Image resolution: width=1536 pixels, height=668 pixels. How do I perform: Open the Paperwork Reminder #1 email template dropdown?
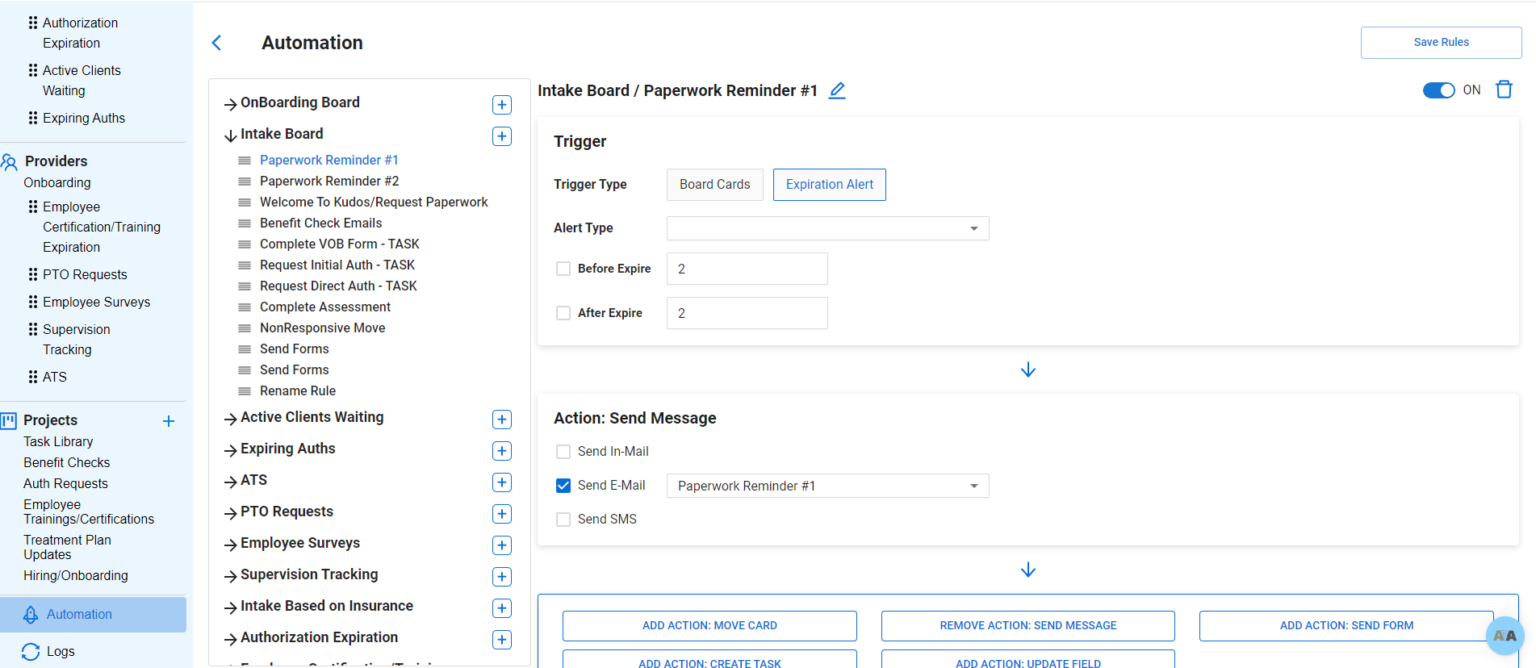point(827,485)
